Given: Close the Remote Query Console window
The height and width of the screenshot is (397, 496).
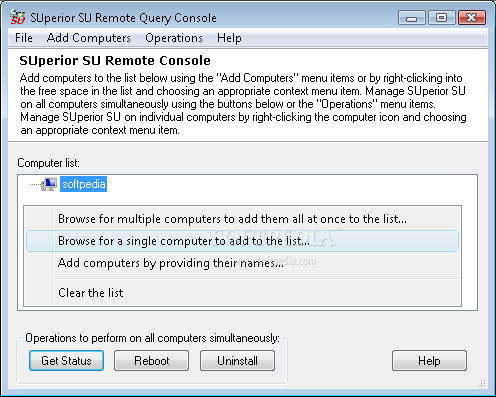Looking at the screenshot, I should pyautogui.click(x=472, y=18).
